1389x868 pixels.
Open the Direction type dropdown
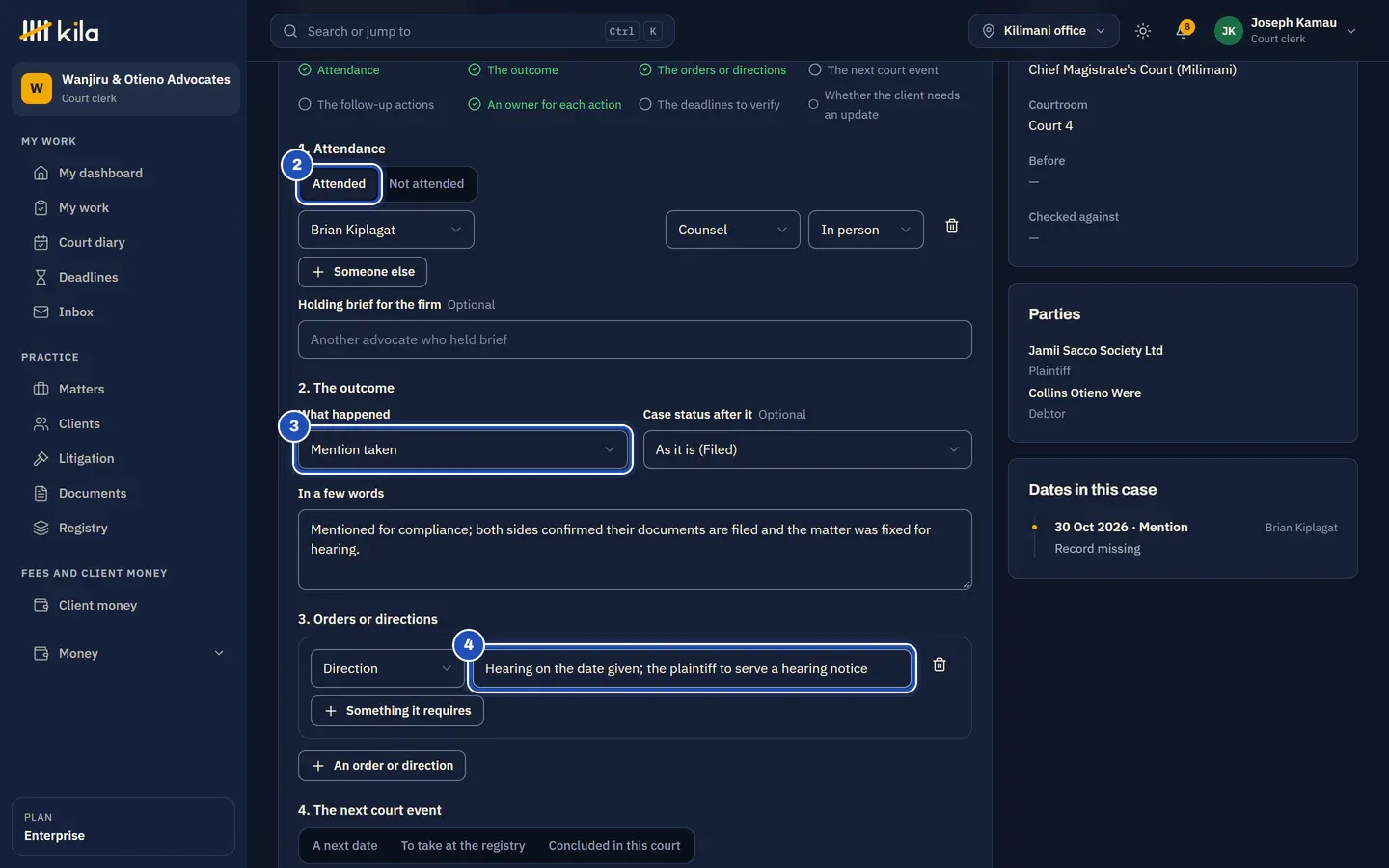388,668
